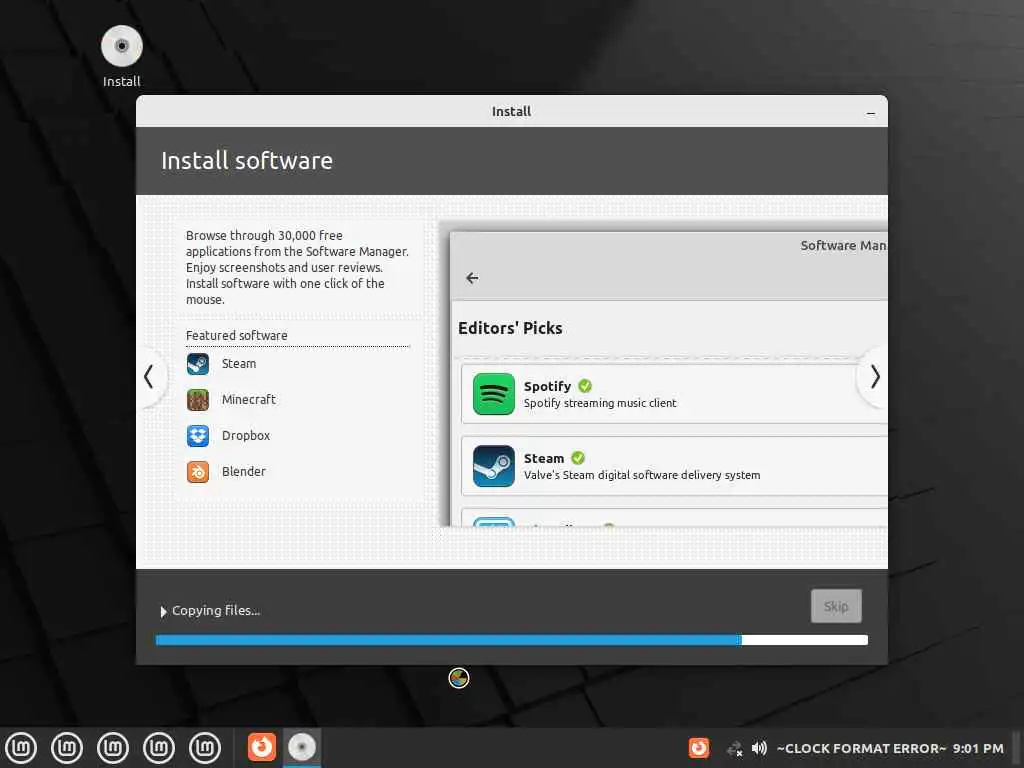
Task: Open the volume speaker tray icon
Action: 759,748
